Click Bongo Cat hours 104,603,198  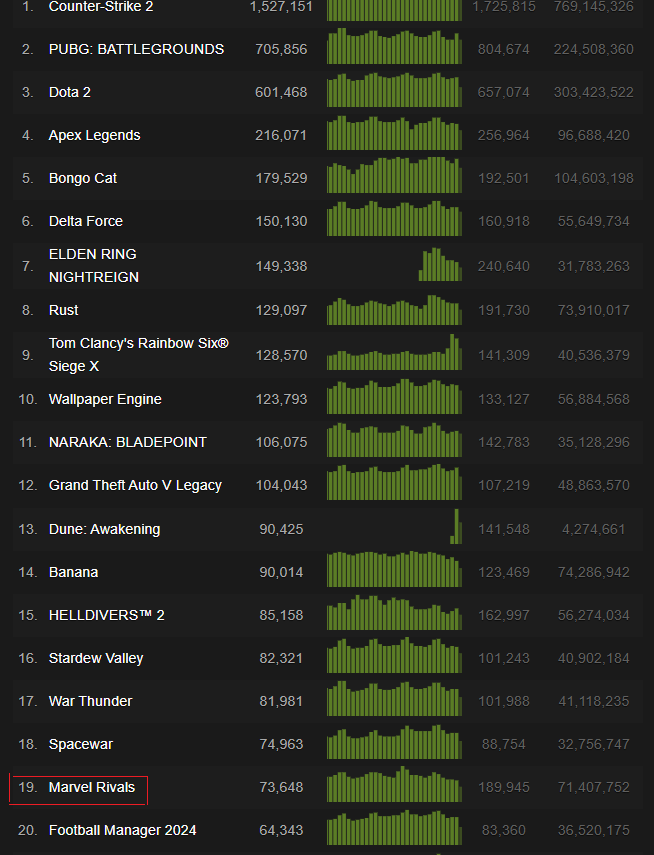[593, 178]
